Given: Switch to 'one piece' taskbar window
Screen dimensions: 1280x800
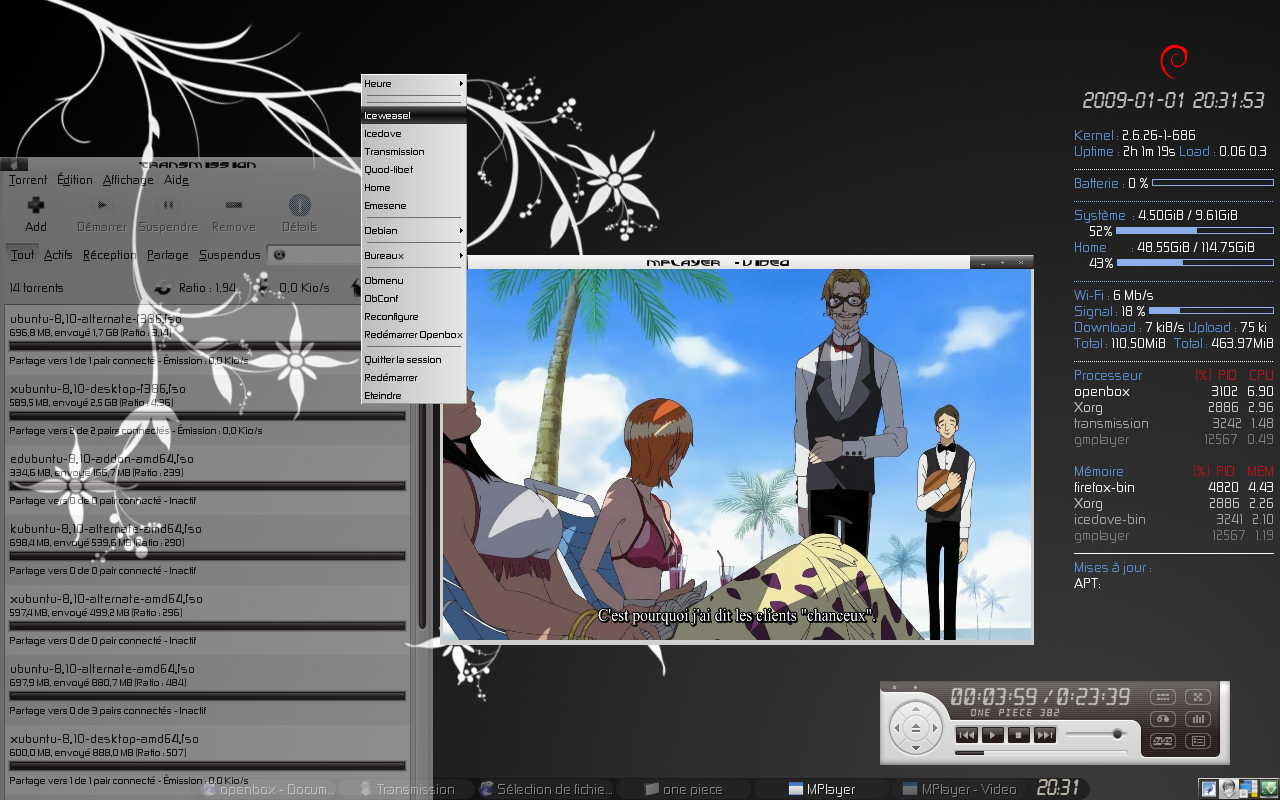Looking at the screenshot, I should coord(683,789).
